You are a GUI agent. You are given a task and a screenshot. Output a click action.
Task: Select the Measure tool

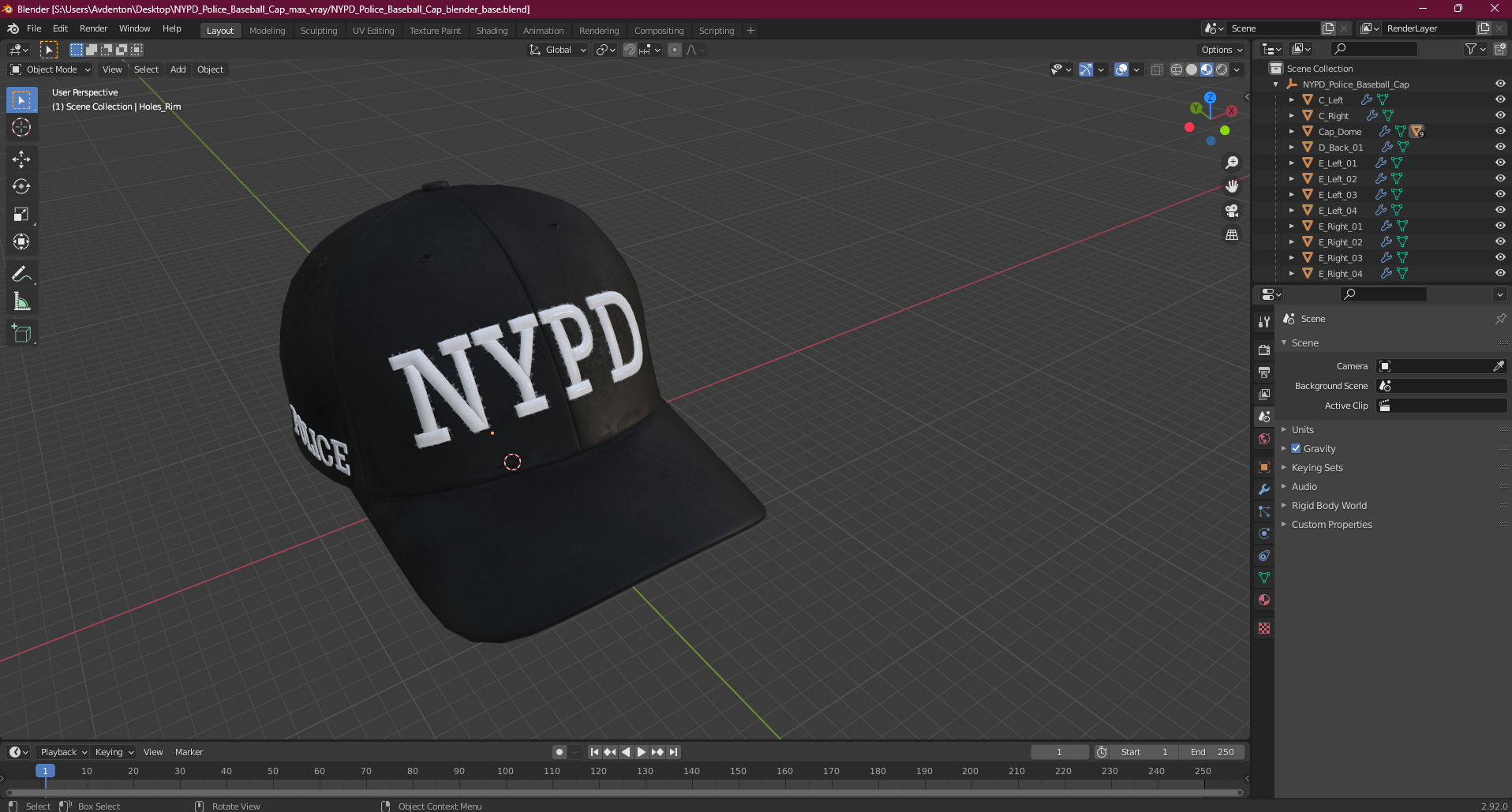21,302
